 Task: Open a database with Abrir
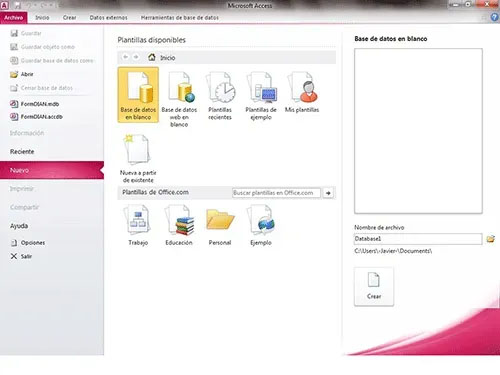coord(22,74)
